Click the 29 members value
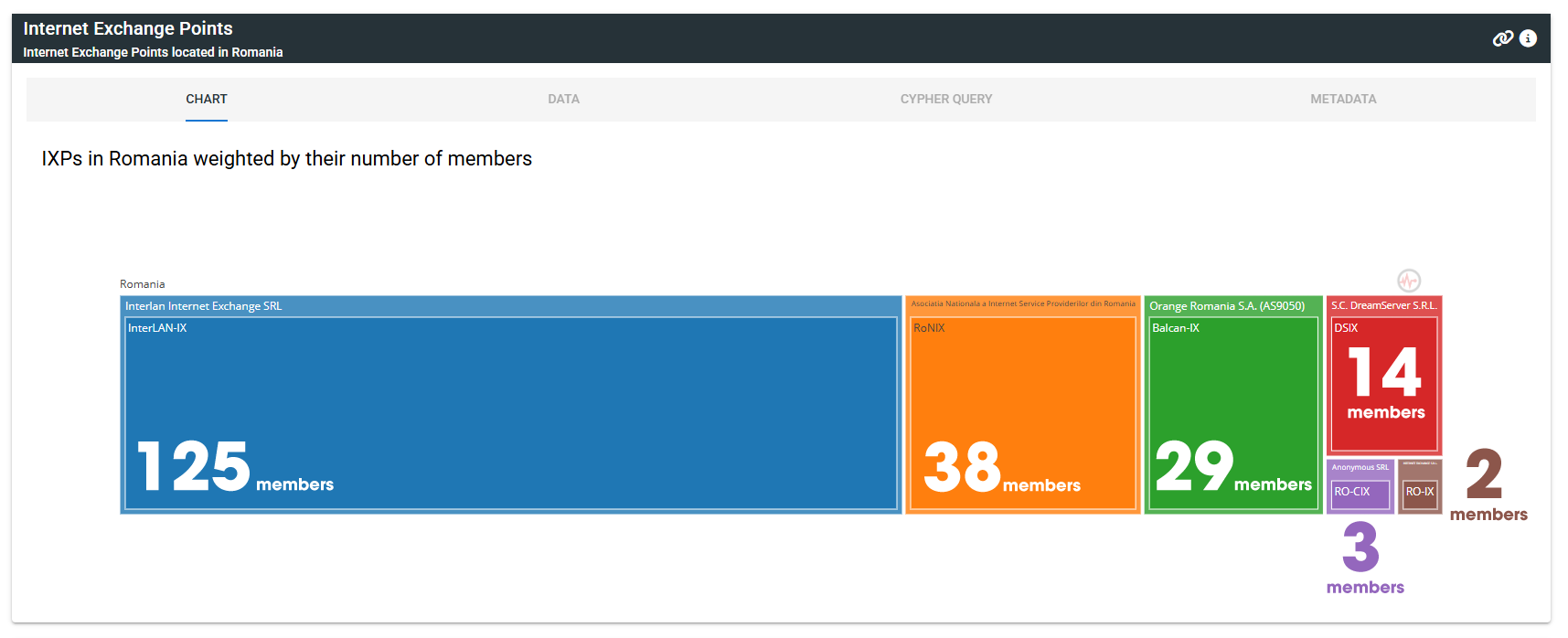 (x=1233, y=467)
